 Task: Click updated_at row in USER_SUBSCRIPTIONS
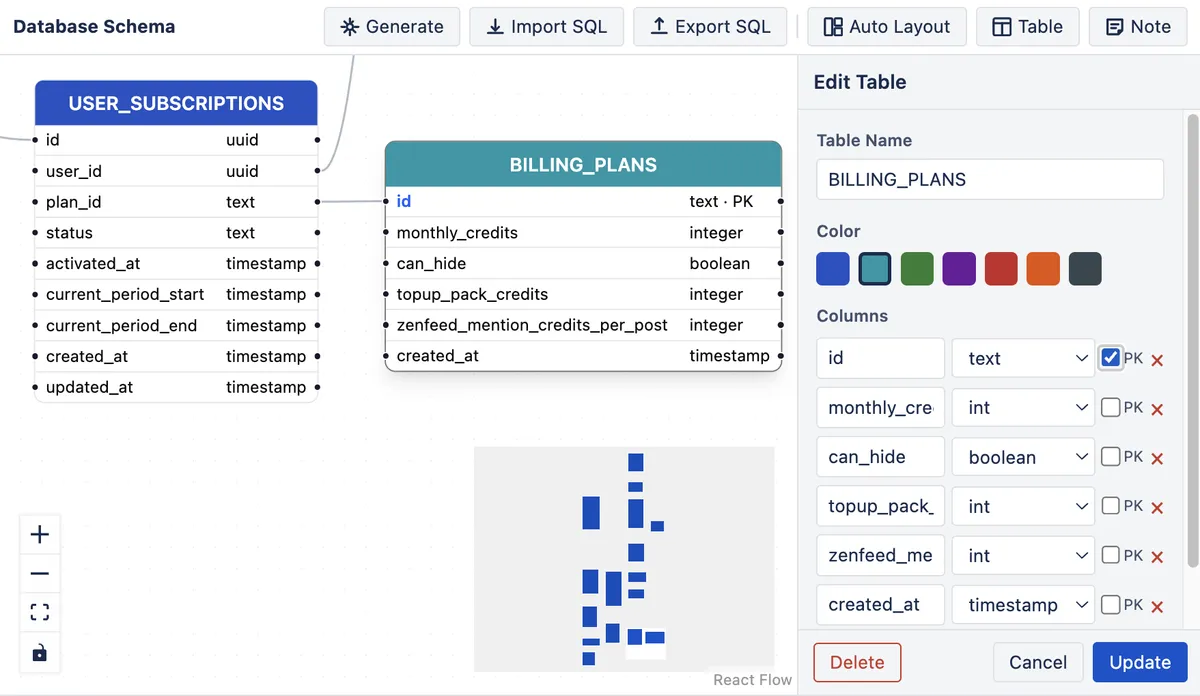pyautogui.click(x=176, y=388)
